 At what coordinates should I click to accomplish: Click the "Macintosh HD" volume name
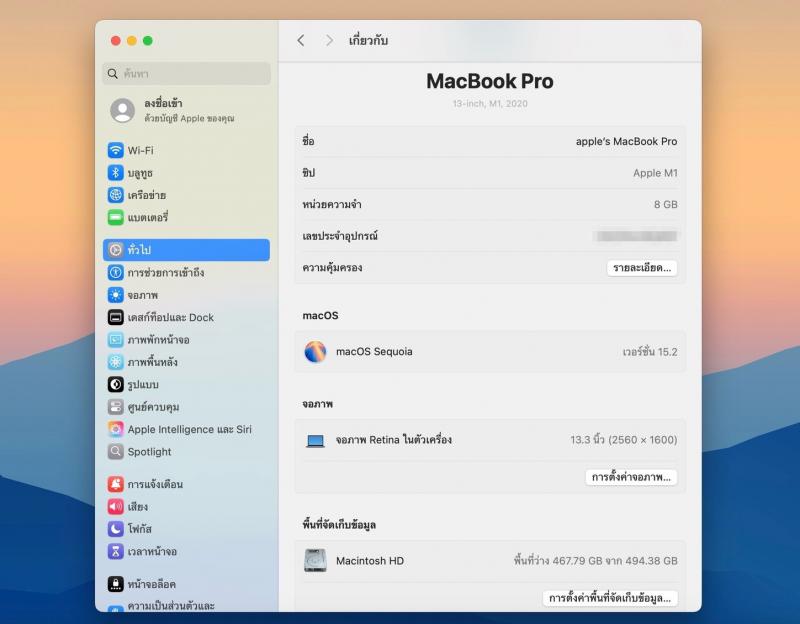pyautogui.click(x=370, y=561)
